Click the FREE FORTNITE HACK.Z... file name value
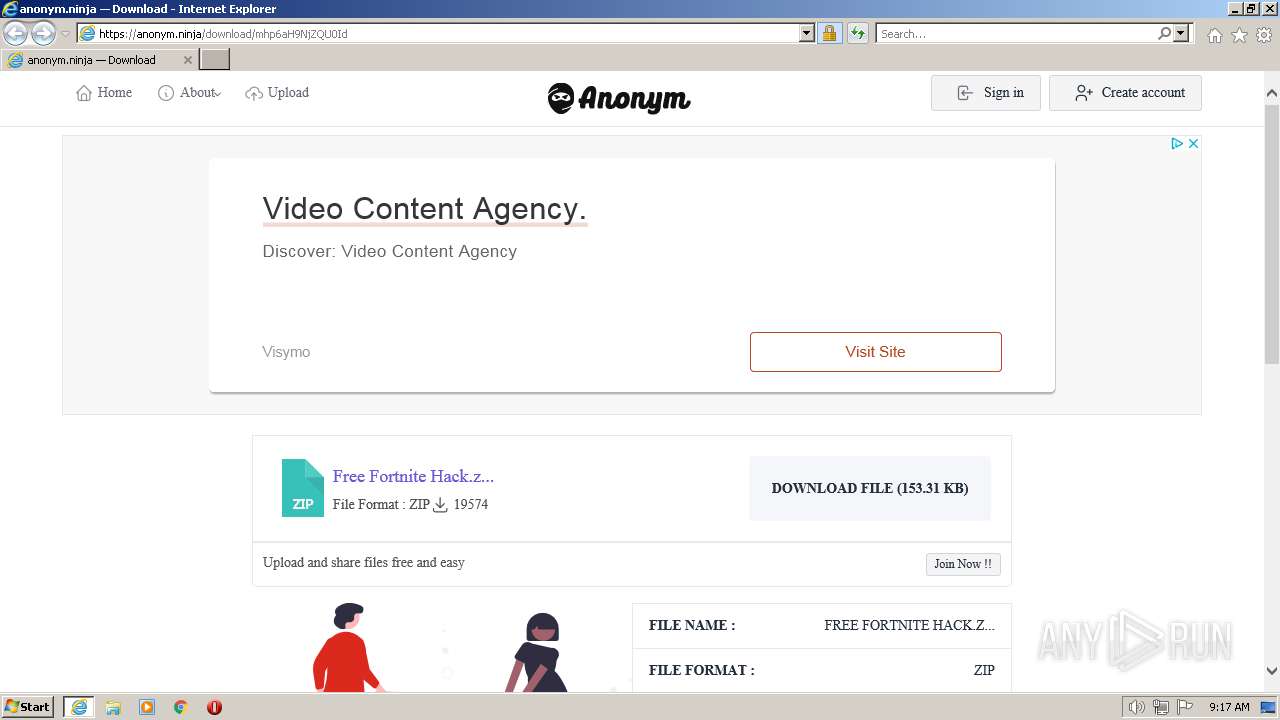 pos(910,625)
